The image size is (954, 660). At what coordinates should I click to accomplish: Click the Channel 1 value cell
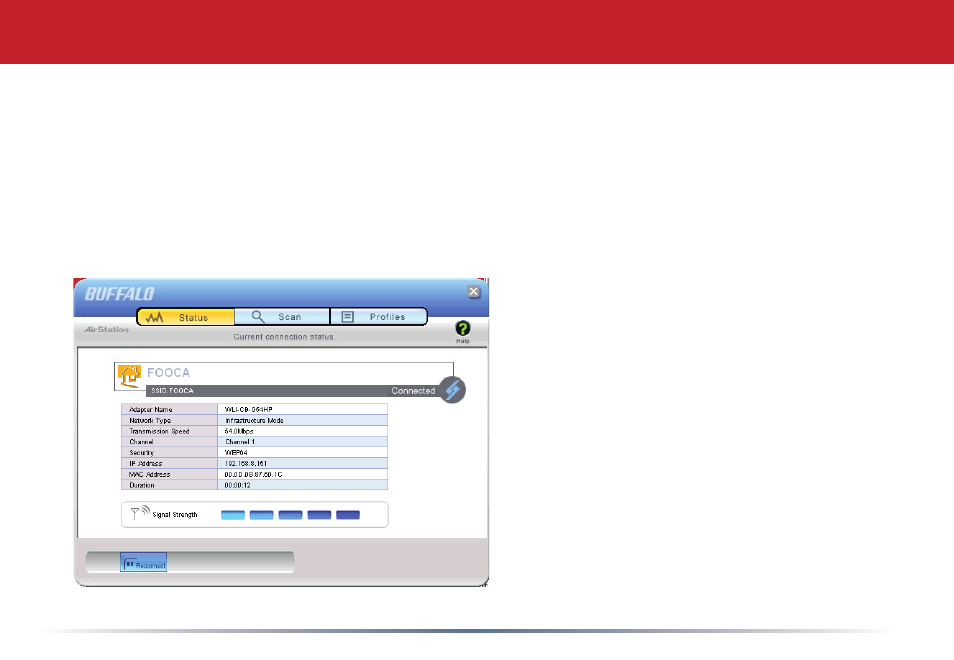302,442
